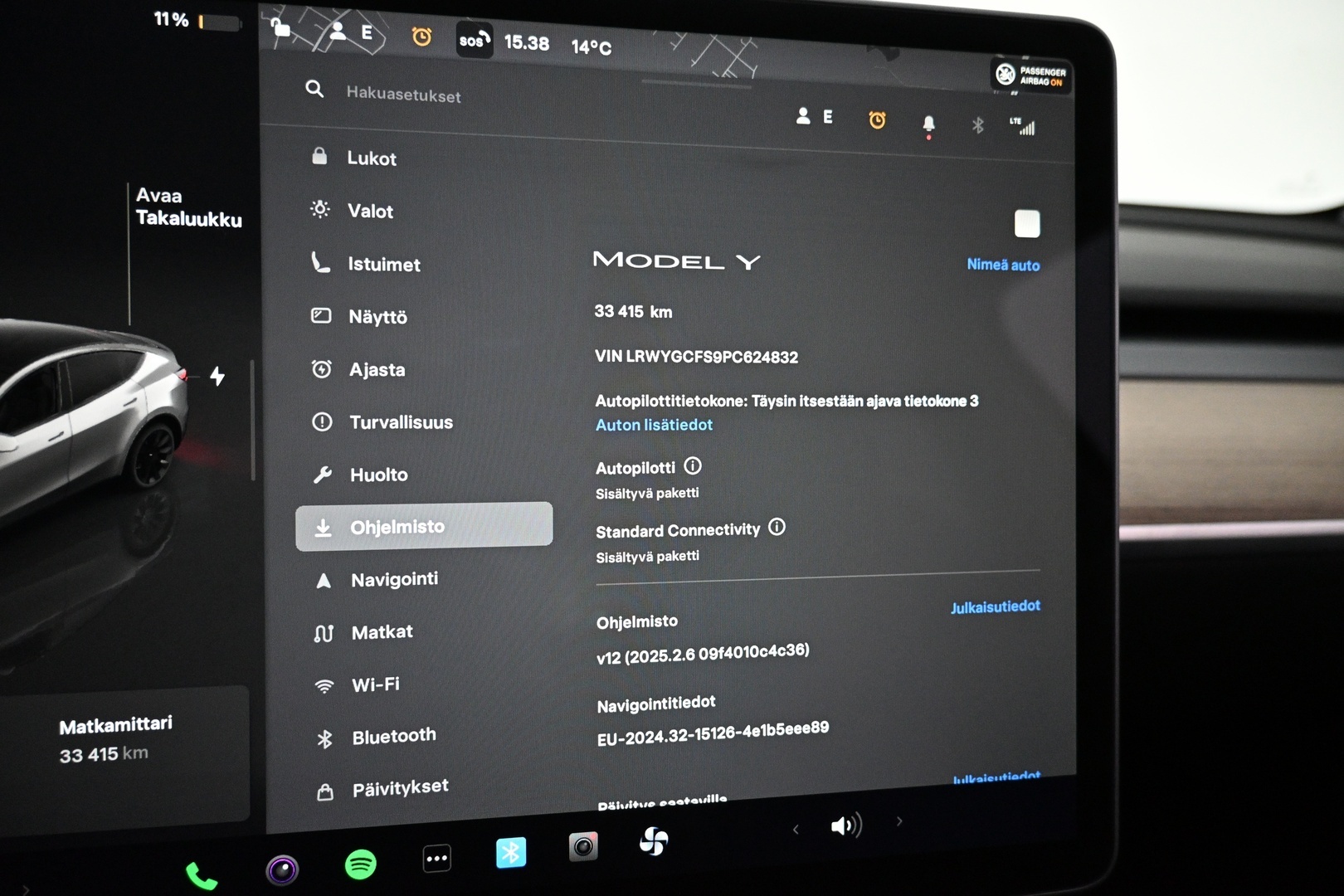Open the dashcam camera app
The image size is (1344, 896).
(x=583, y=846)
